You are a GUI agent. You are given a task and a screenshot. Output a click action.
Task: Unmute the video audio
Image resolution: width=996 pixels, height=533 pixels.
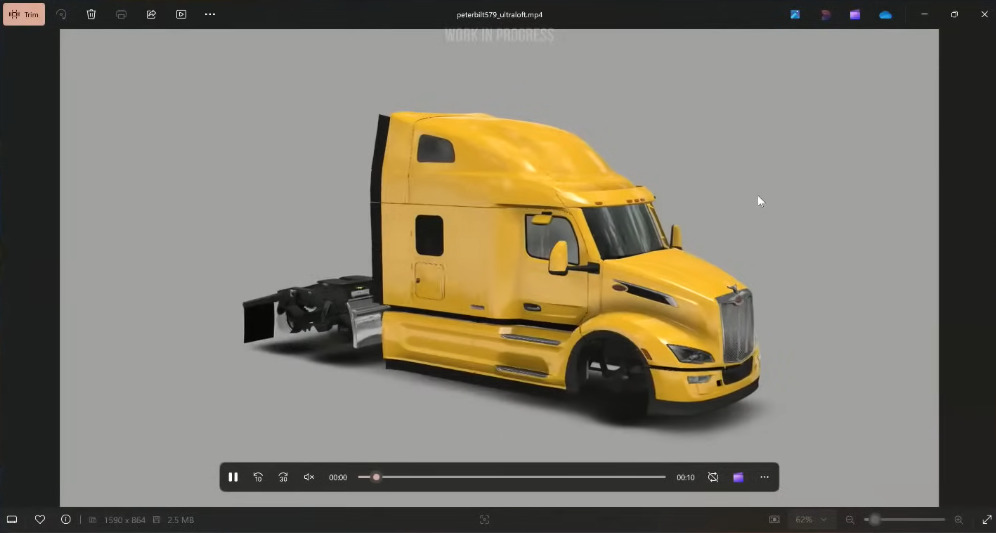(x=309, y=477)
